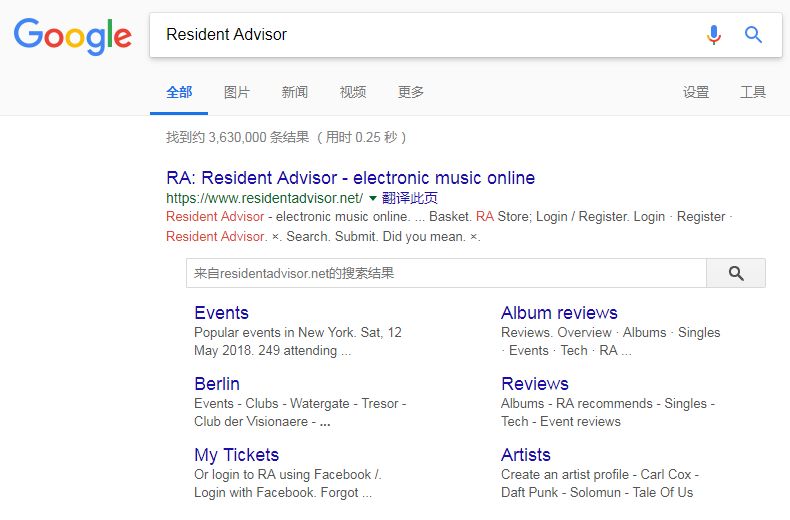790x520 pixels.
Task: Click the microphone voice search icon
Action: point(713,35)
